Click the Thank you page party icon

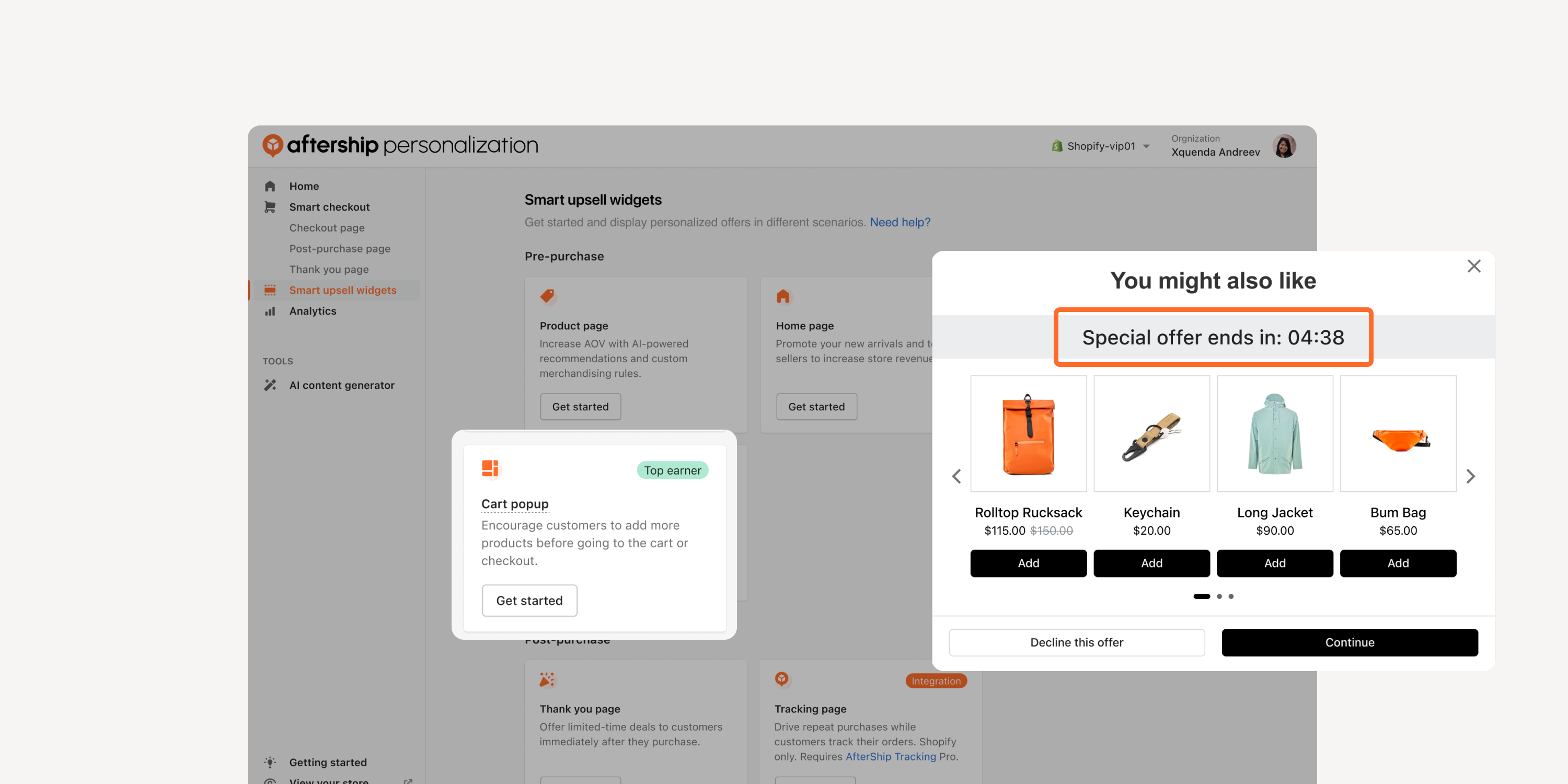tap(547, 679)
